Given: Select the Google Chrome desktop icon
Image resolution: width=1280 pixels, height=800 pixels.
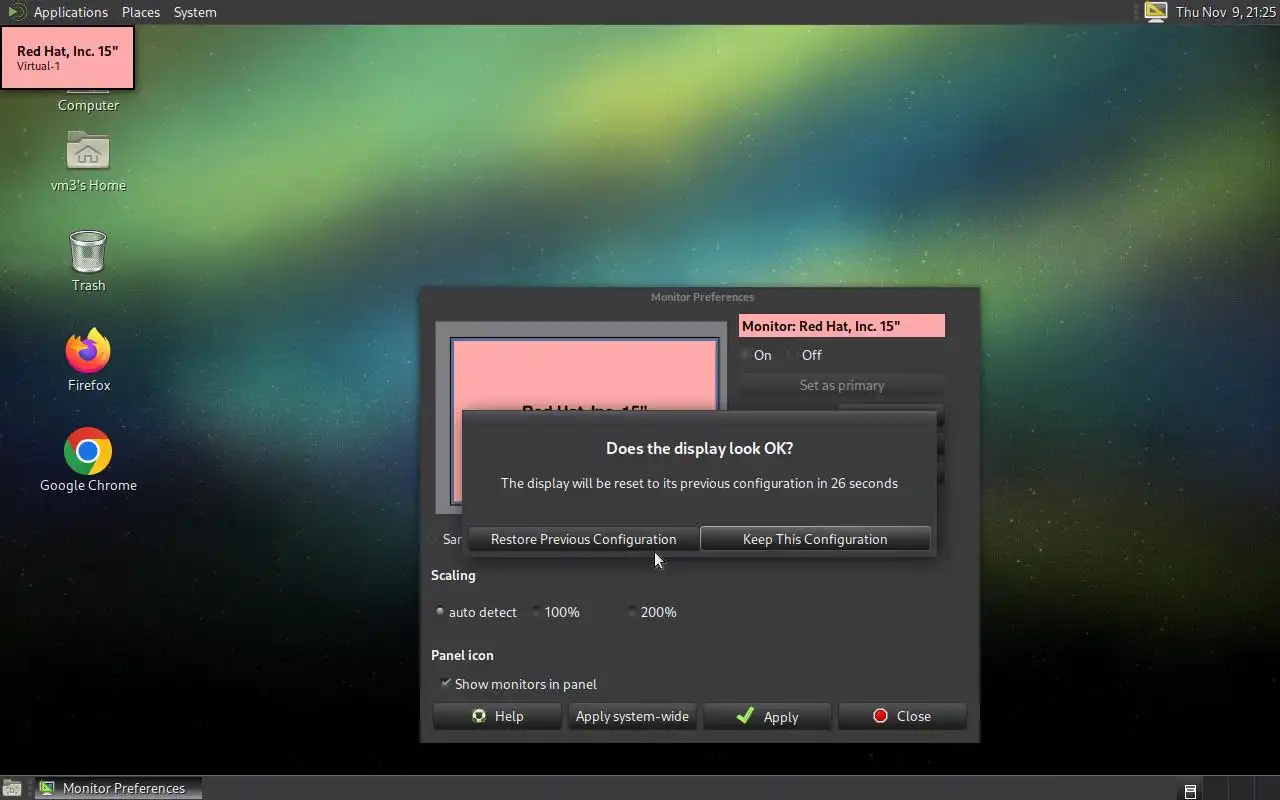Looking at the screenshot, I should [x=88, y=451].
